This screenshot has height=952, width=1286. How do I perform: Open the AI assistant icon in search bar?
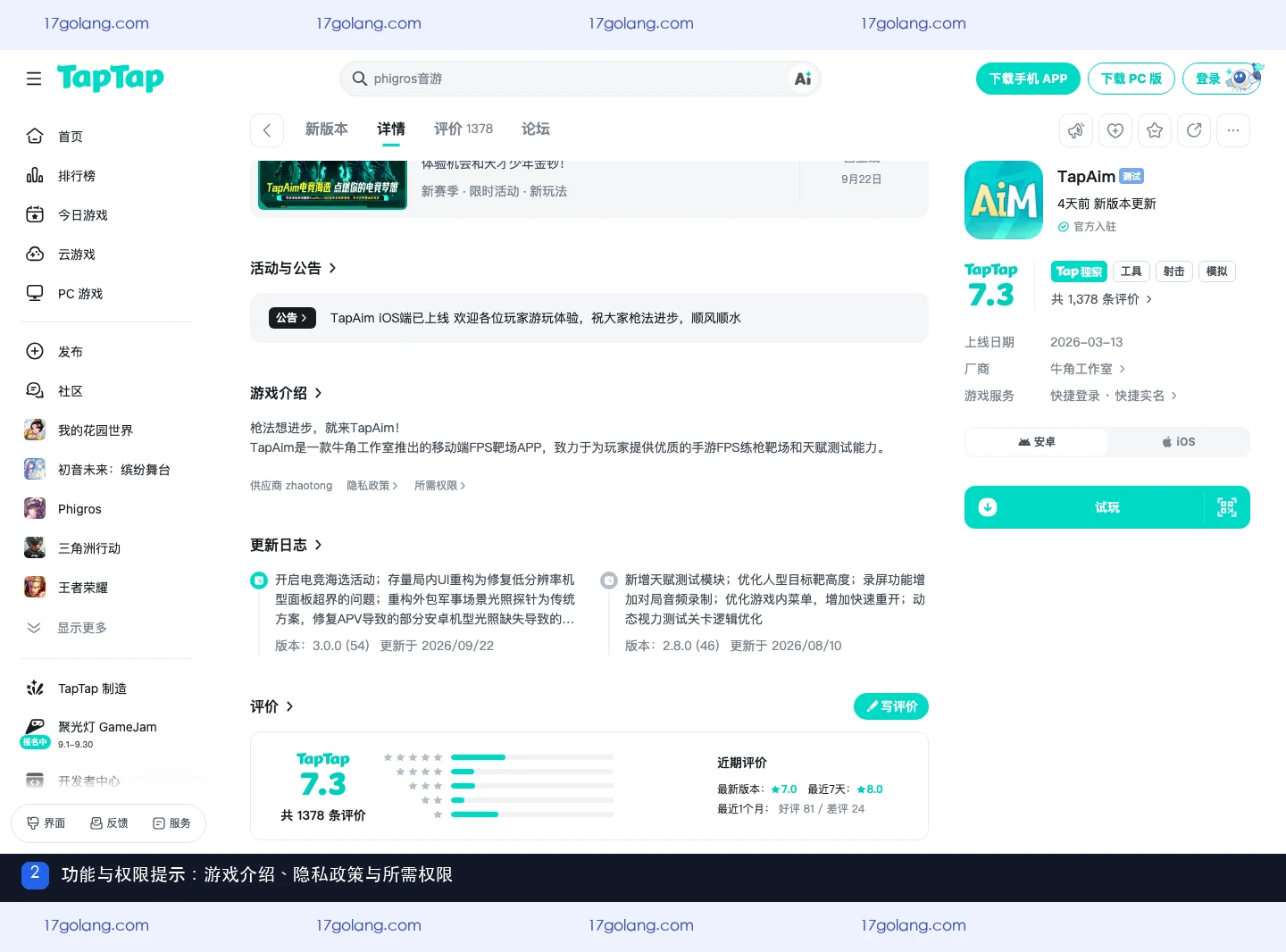click(803, 79)
